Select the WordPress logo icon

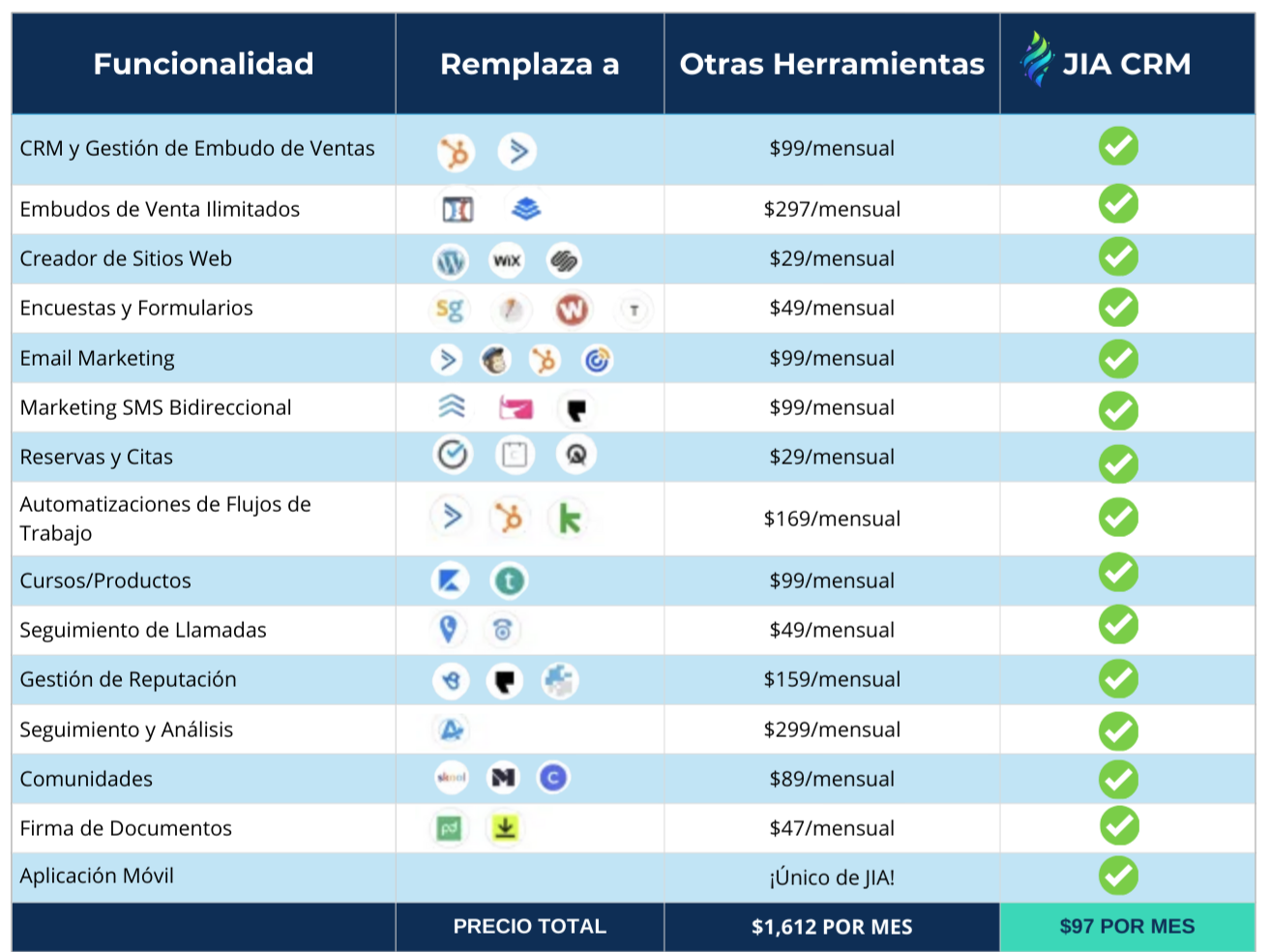click(451, 260)
